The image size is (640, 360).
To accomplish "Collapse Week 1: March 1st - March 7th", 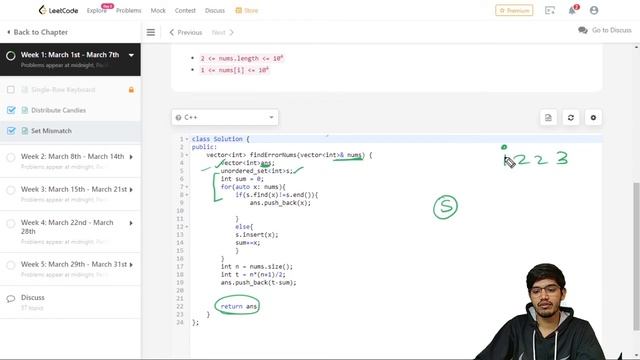I will tap(131, 55).
